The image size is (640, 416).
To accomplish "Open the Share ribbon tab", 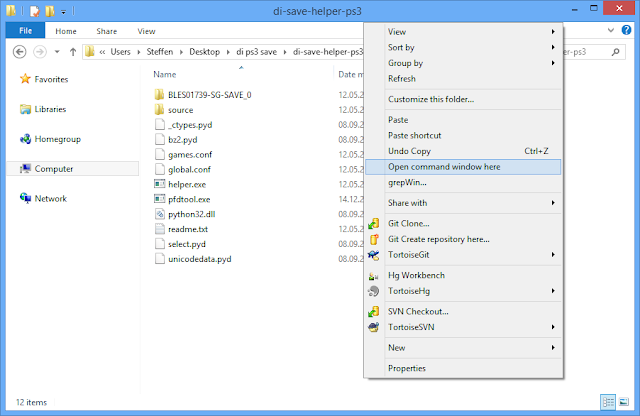I will click(106, 31).
